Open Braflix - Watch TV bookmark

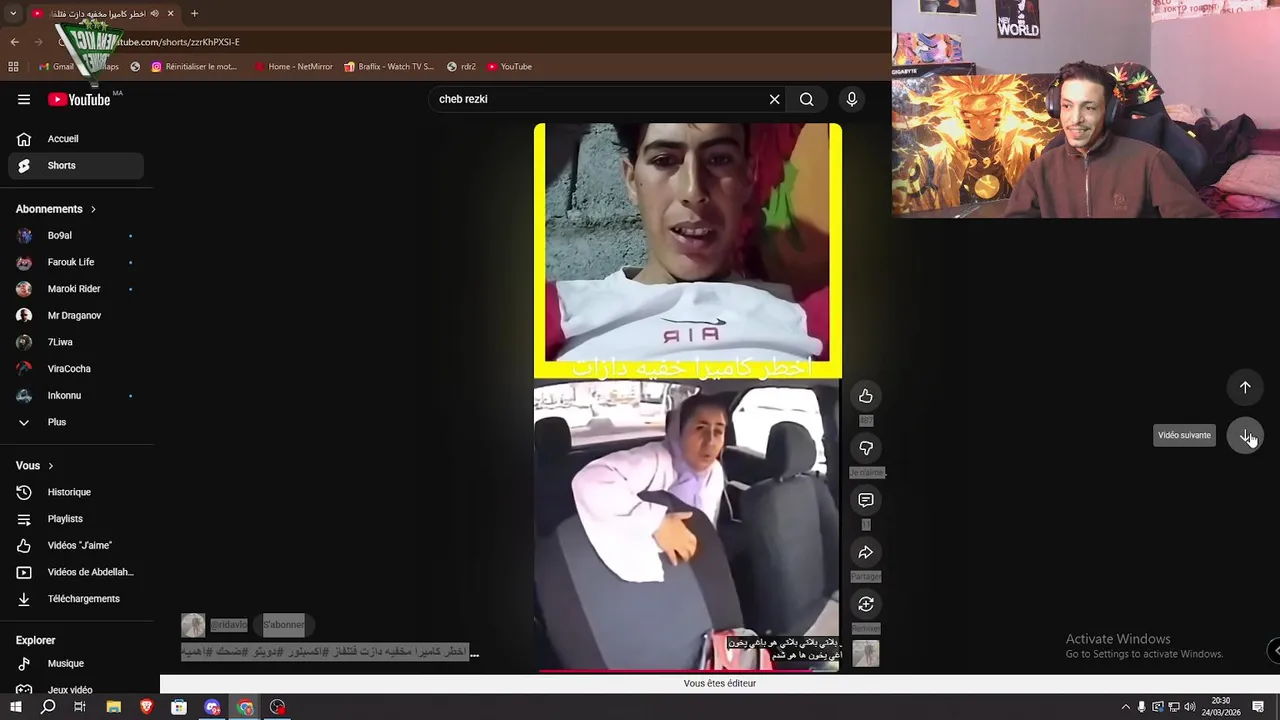pos(389,67)
